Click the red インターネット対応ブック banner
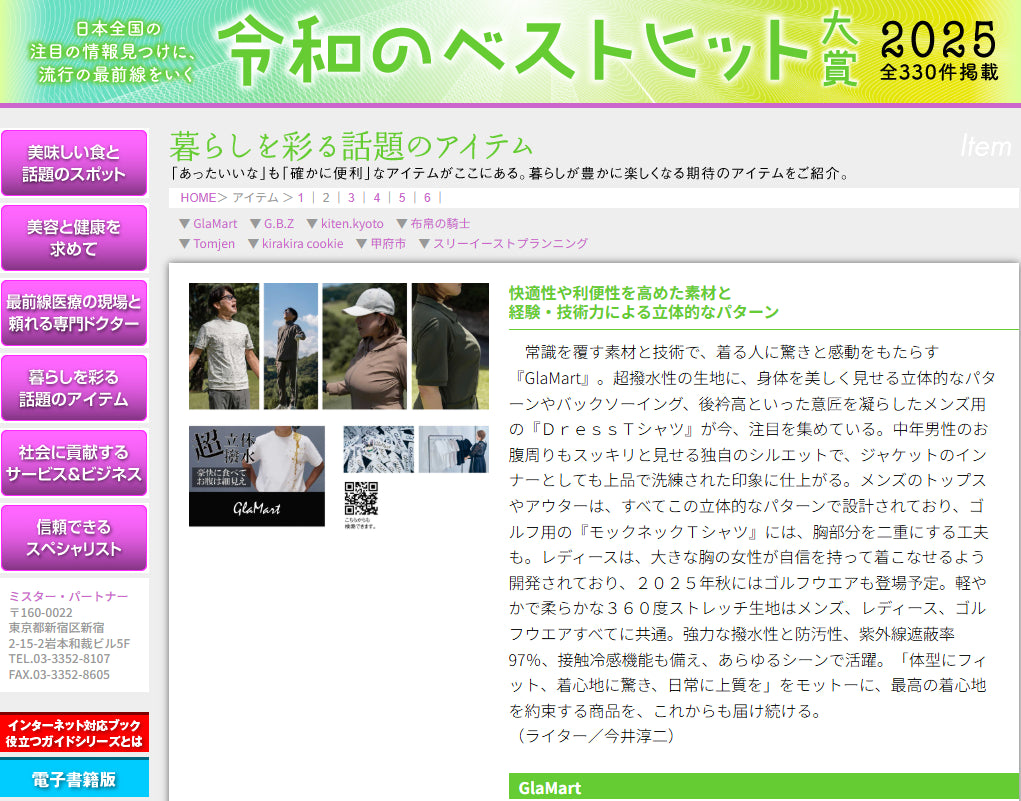 (74, 732)
